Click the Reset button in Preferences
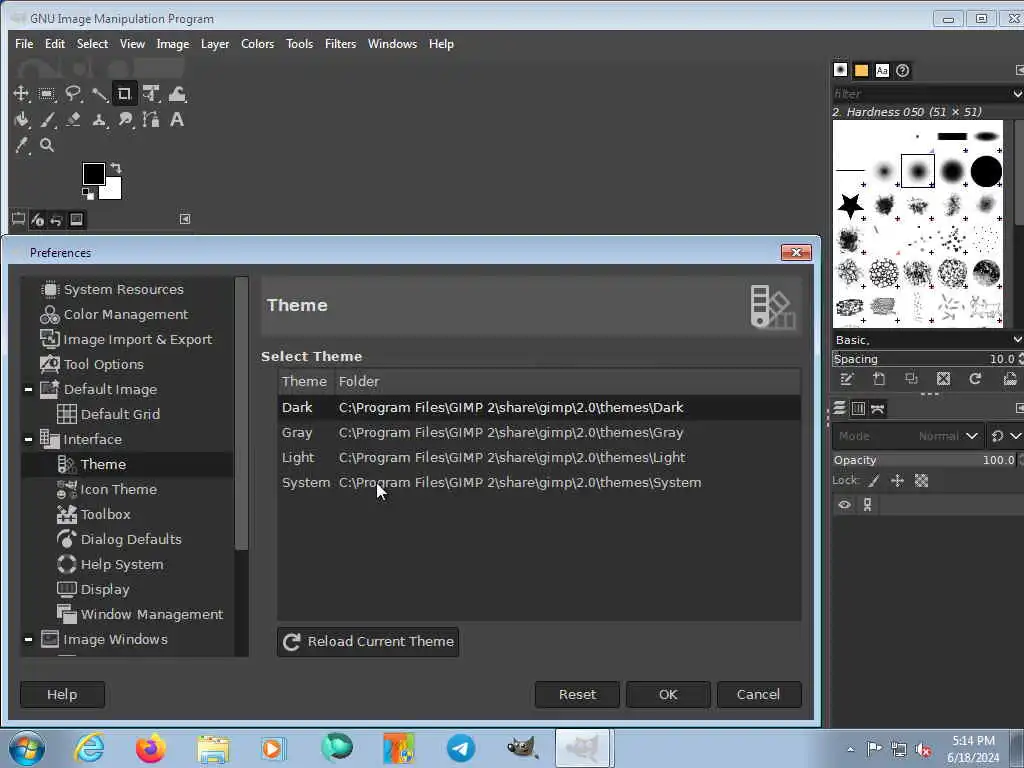1024x768 pixels. click(577, 694)
